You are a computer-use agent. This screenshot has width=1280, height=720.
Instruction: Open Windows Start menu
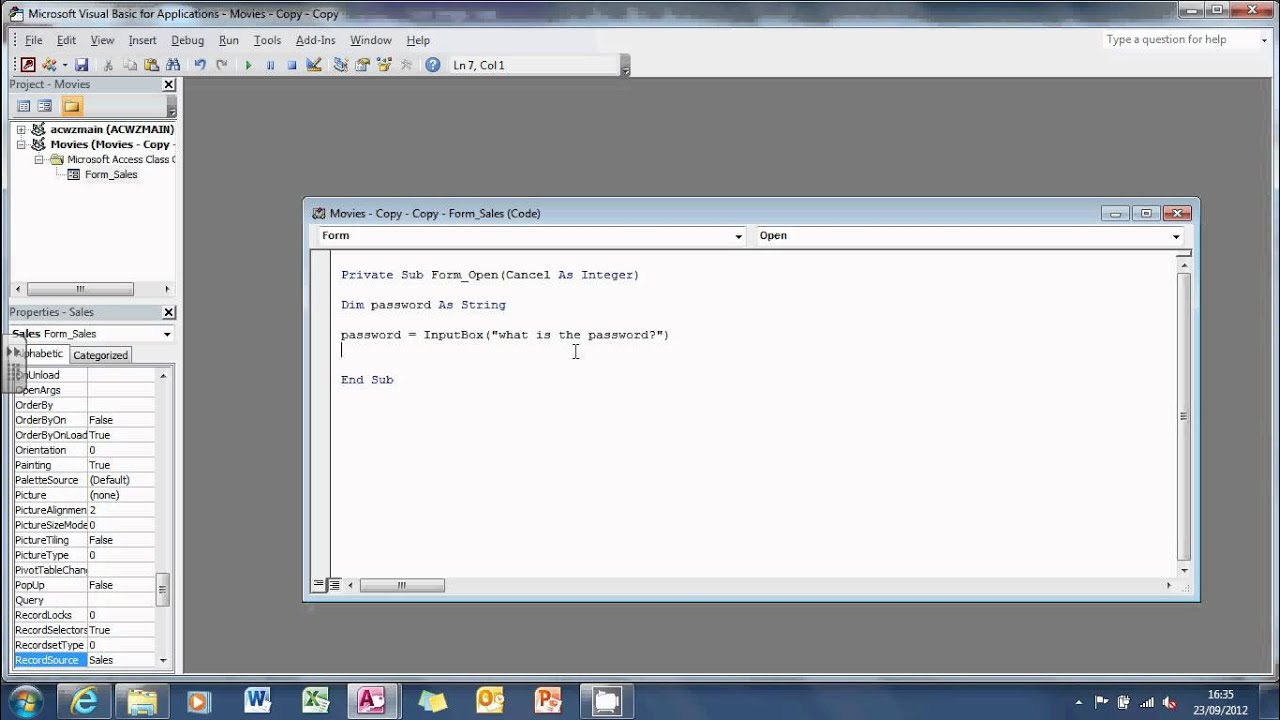25,700
